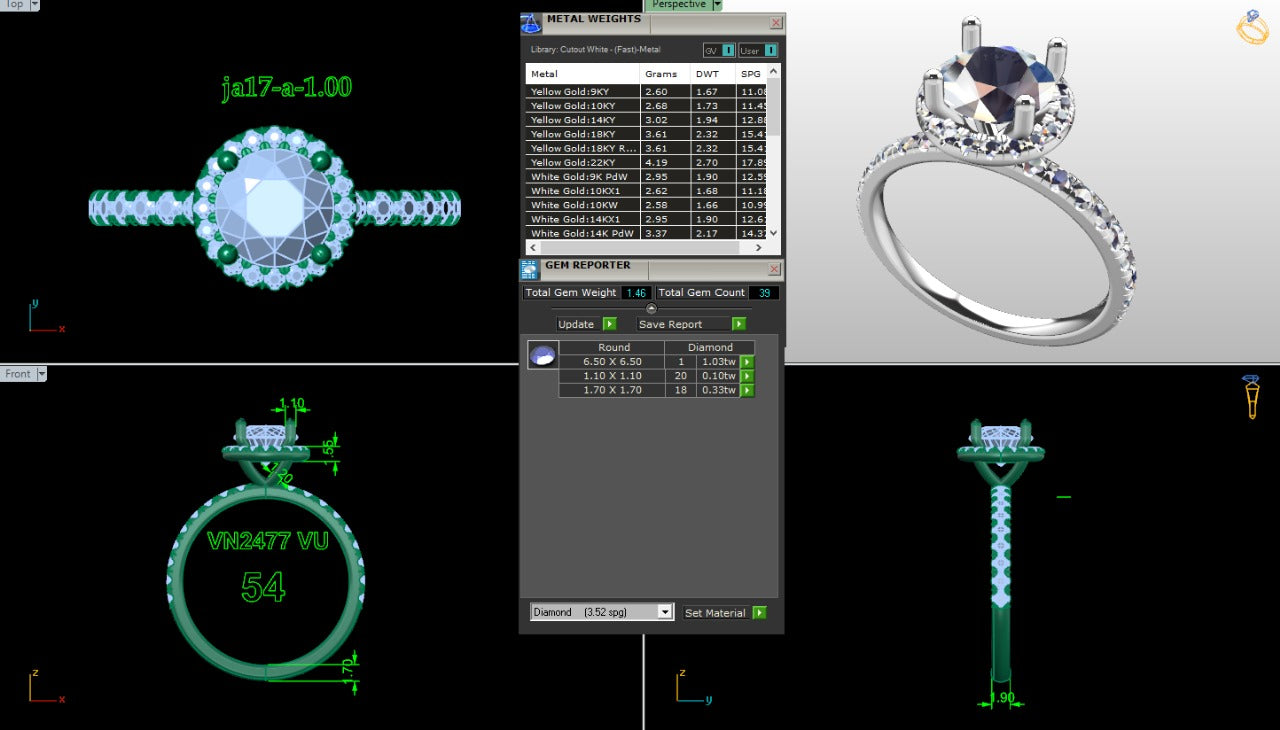
Task: Click the ja17-a-1.00 label in Top viewport
Action: (x=287, y=87)
